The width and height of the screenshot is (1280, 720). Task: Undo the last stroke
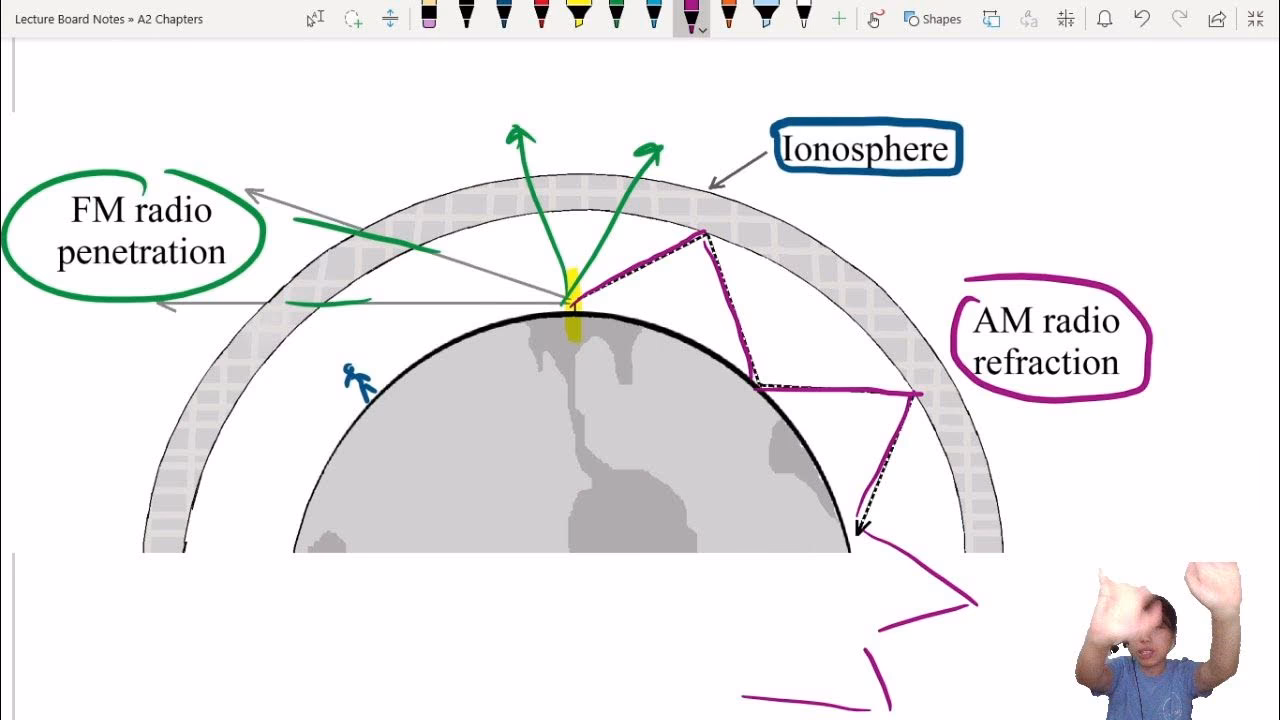click(x=1142, y=18)
